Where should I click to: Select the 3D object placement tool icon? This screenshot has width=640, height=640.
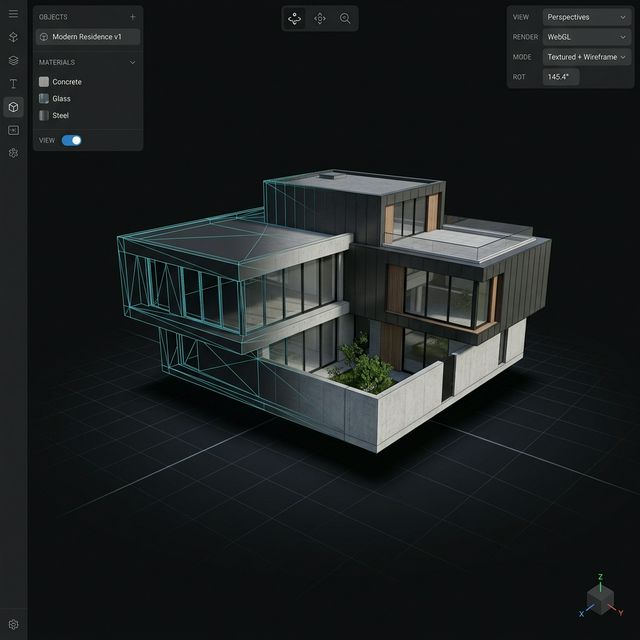pos(13,37)
